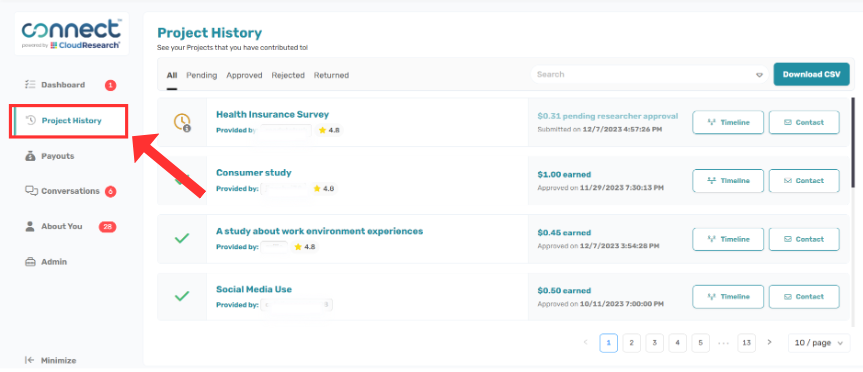The width and height of the screenshot is (863, 372).
Task: Click the Minimize collapse arrow icon
Action: click(30, 360)
